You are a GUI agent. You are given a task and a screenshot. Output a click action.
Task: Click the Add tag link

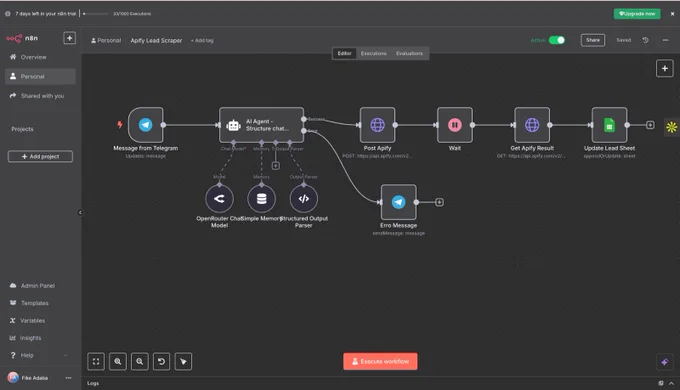pyautogui.click(x=202, y=40)
